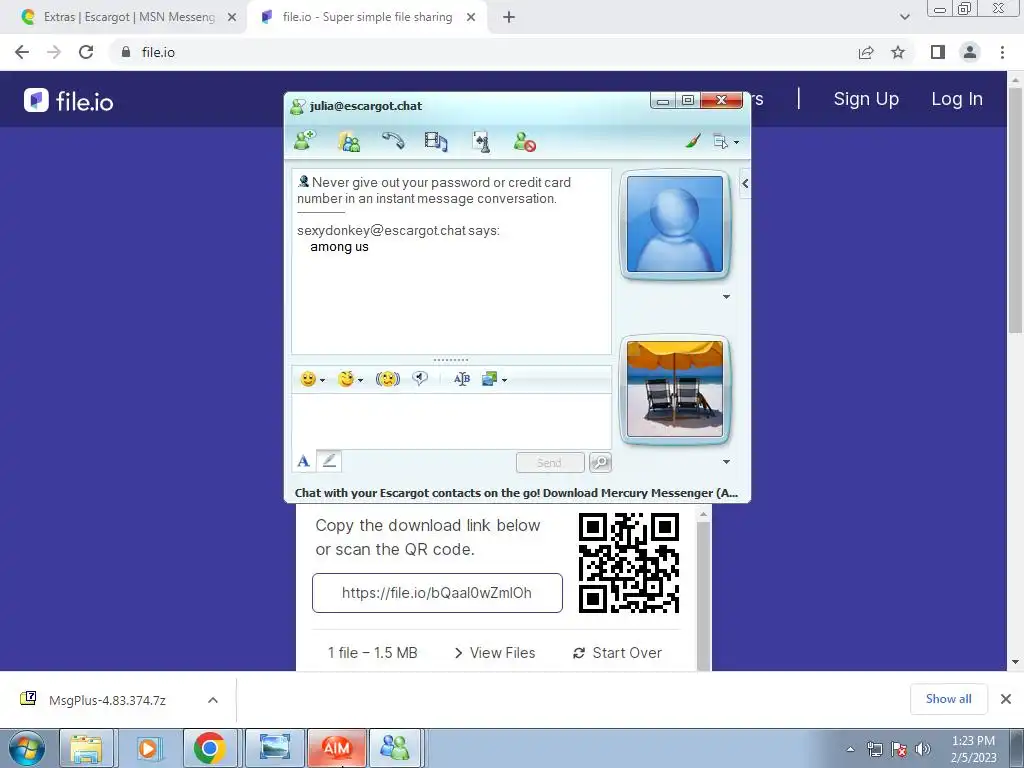
Task: Click the Mercury Messenger ad banner text
Action: pyautogui.click(x=516, y=493)
